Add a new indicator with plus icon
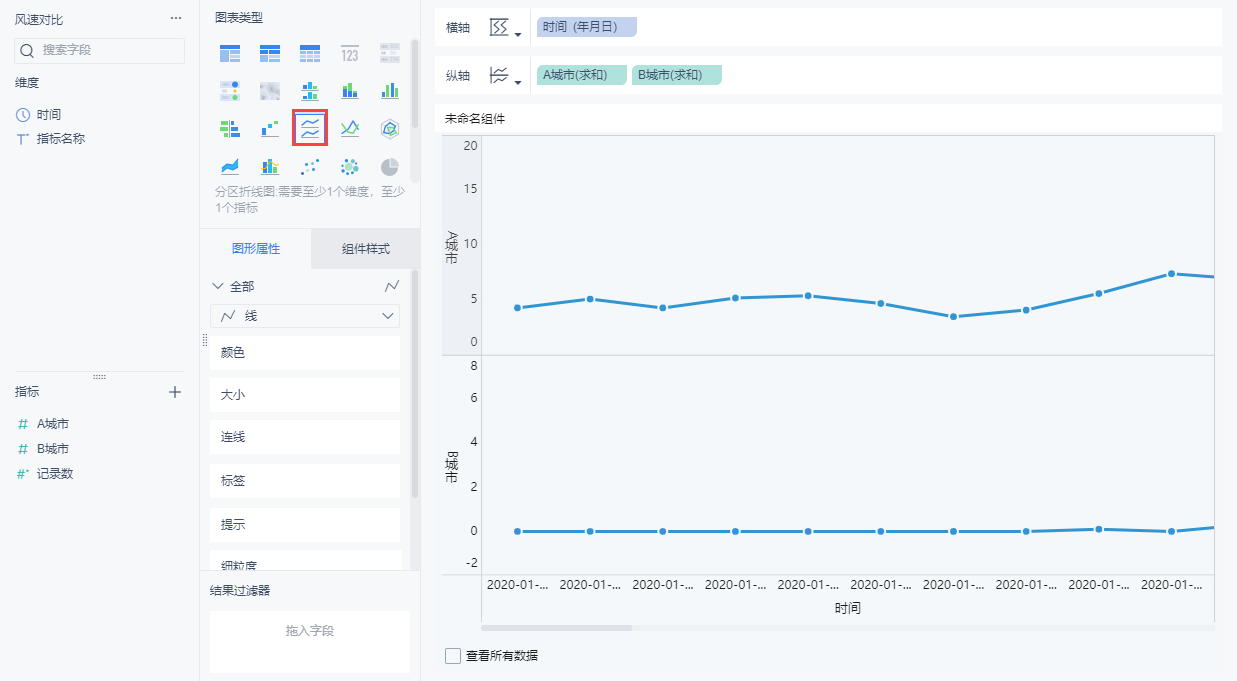Viewport: 1237px width, 681px height. [175, 392]
